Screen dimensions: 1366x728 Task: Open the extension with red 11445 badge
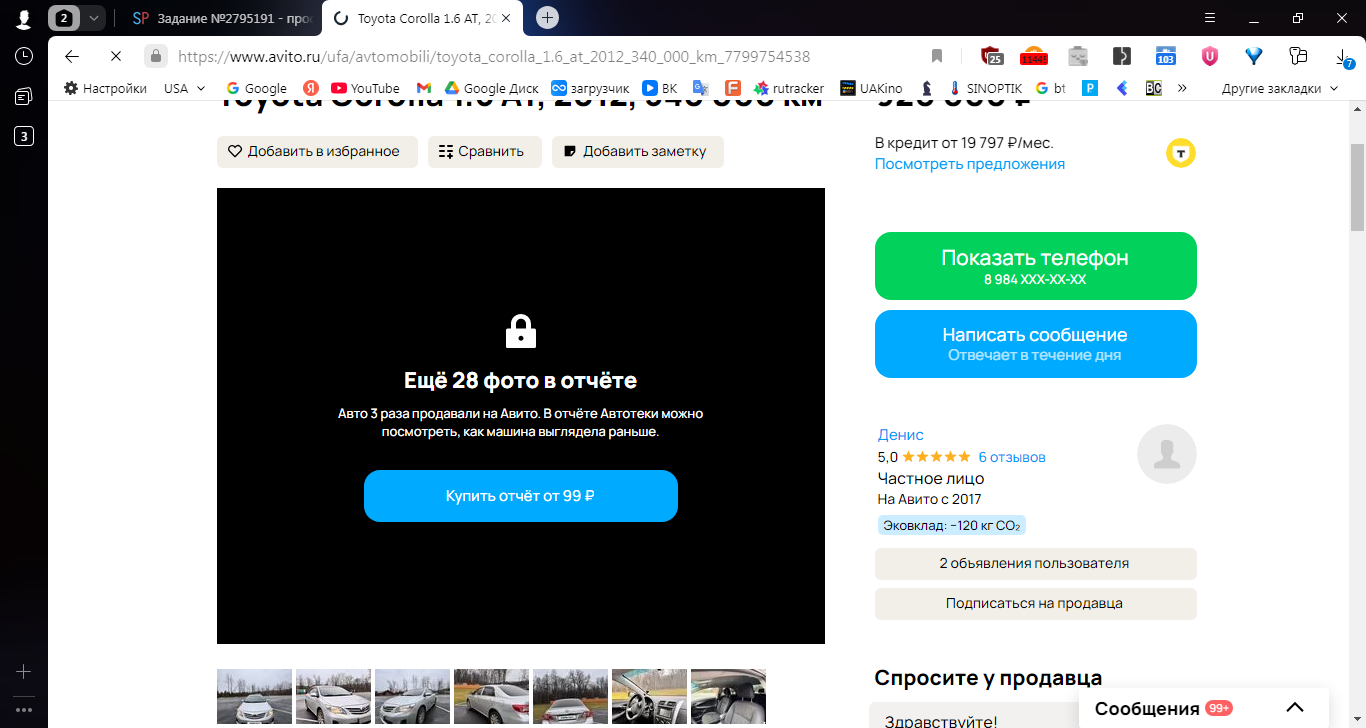pos(1034,56)
